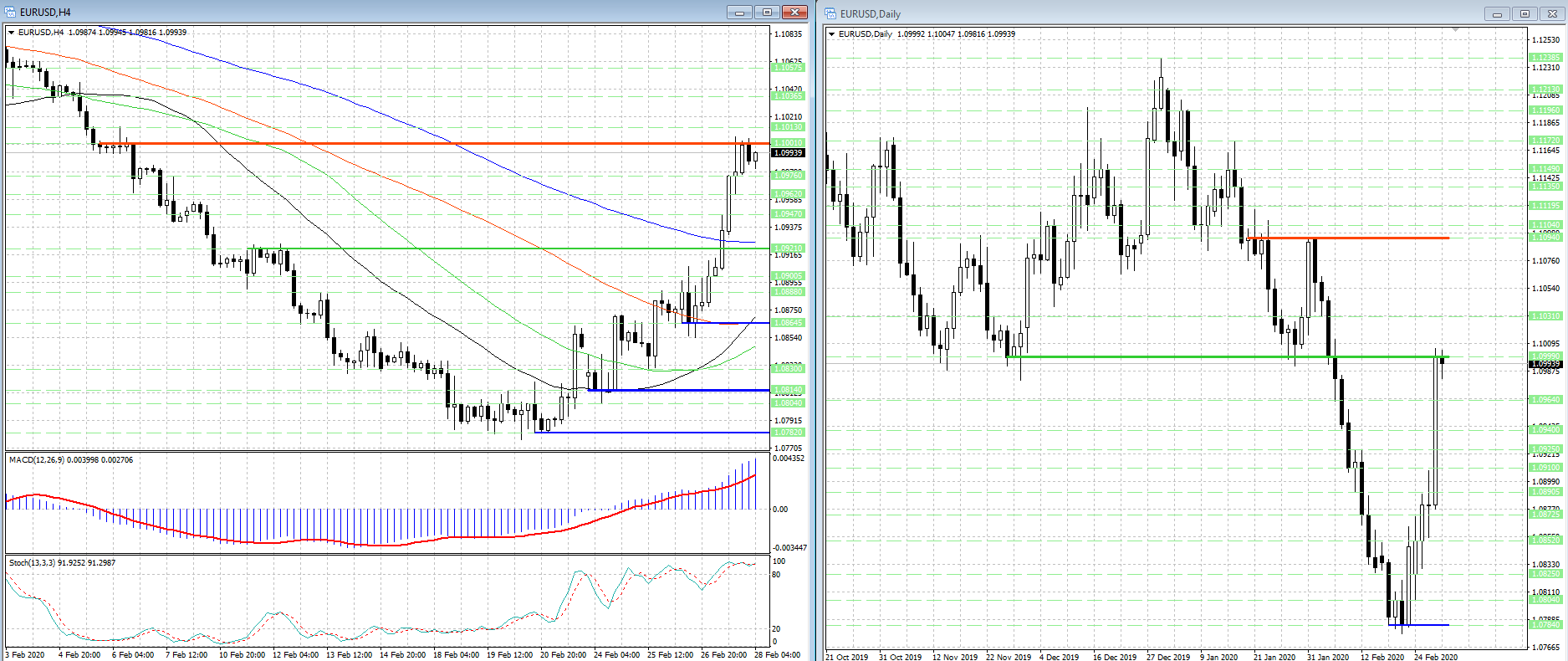Click the '21 Oct 2019' date label in Daily chart
This screenshot has height=661, width=1568.
[x=846, y=657]
